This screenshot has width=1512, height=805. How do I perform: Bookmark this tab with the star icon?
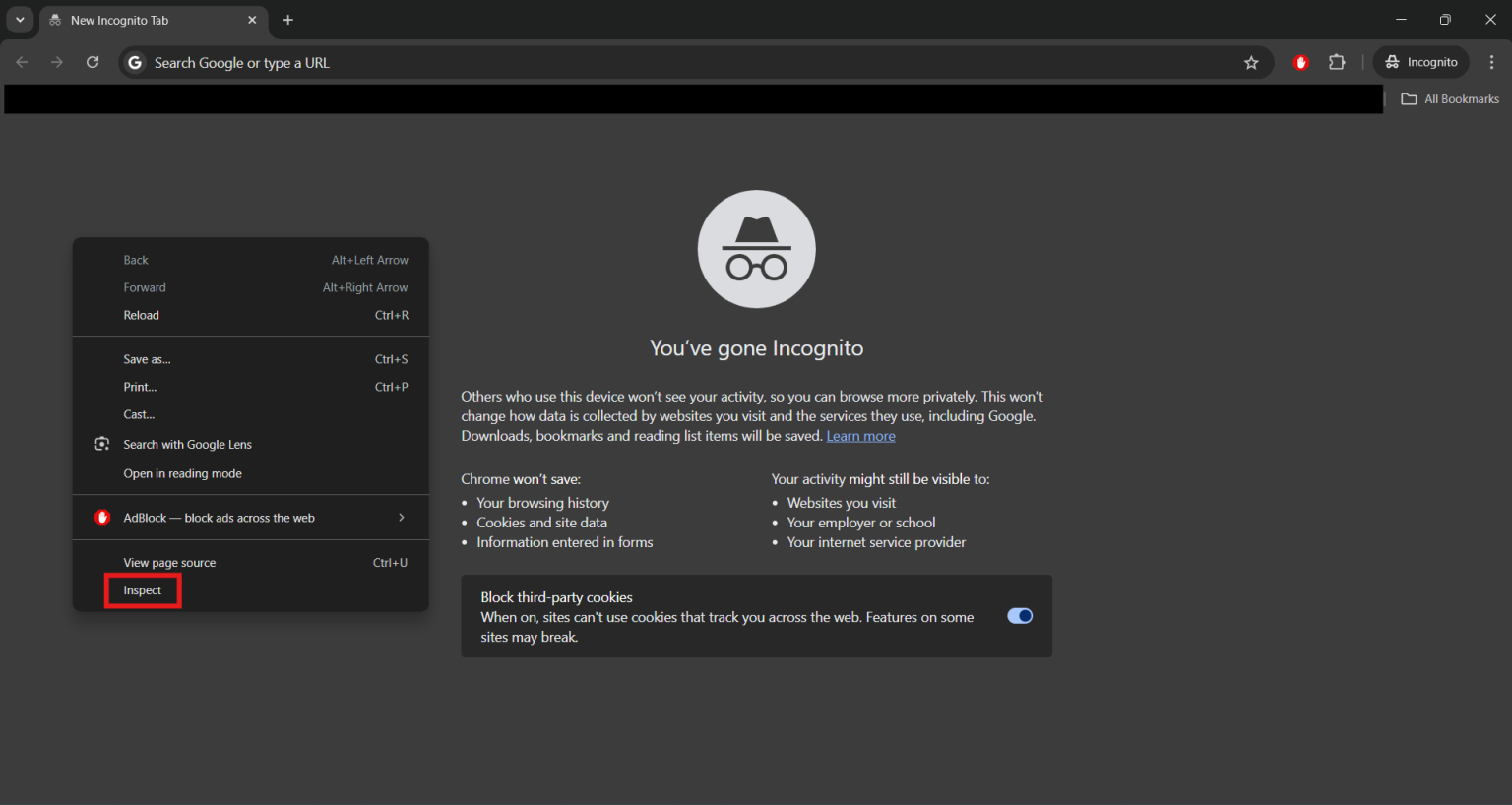coord(1251,63)
